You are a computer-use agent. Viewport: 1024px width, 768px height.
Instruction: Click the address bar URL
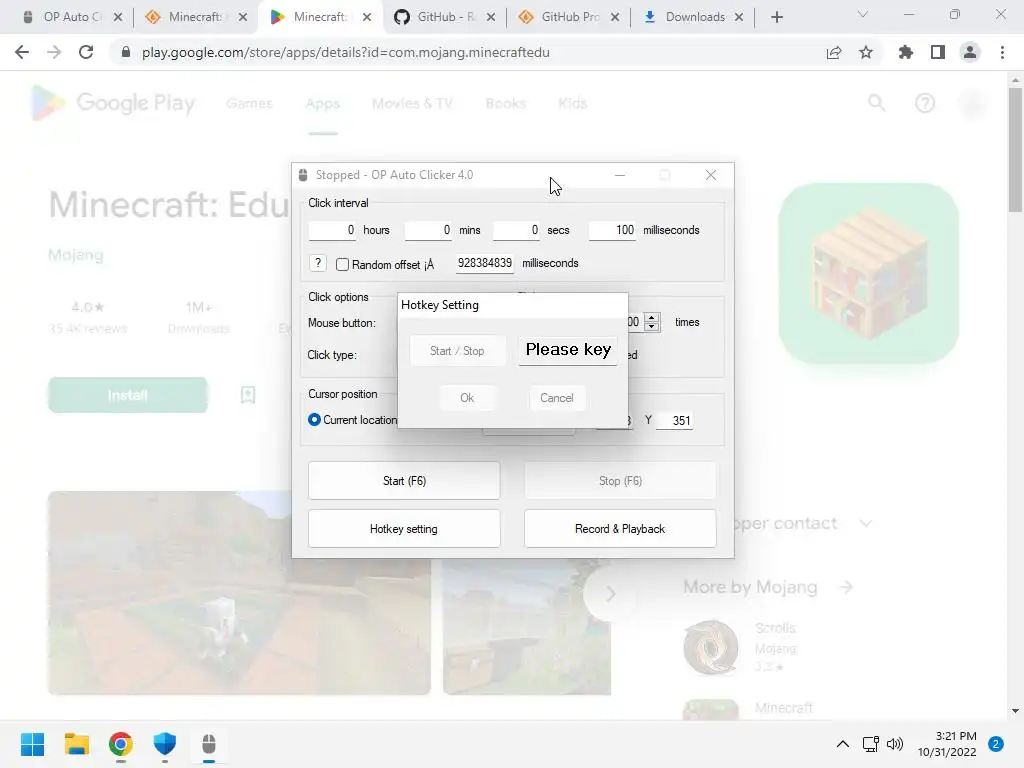pyautogui.click(x=345, y=52)
